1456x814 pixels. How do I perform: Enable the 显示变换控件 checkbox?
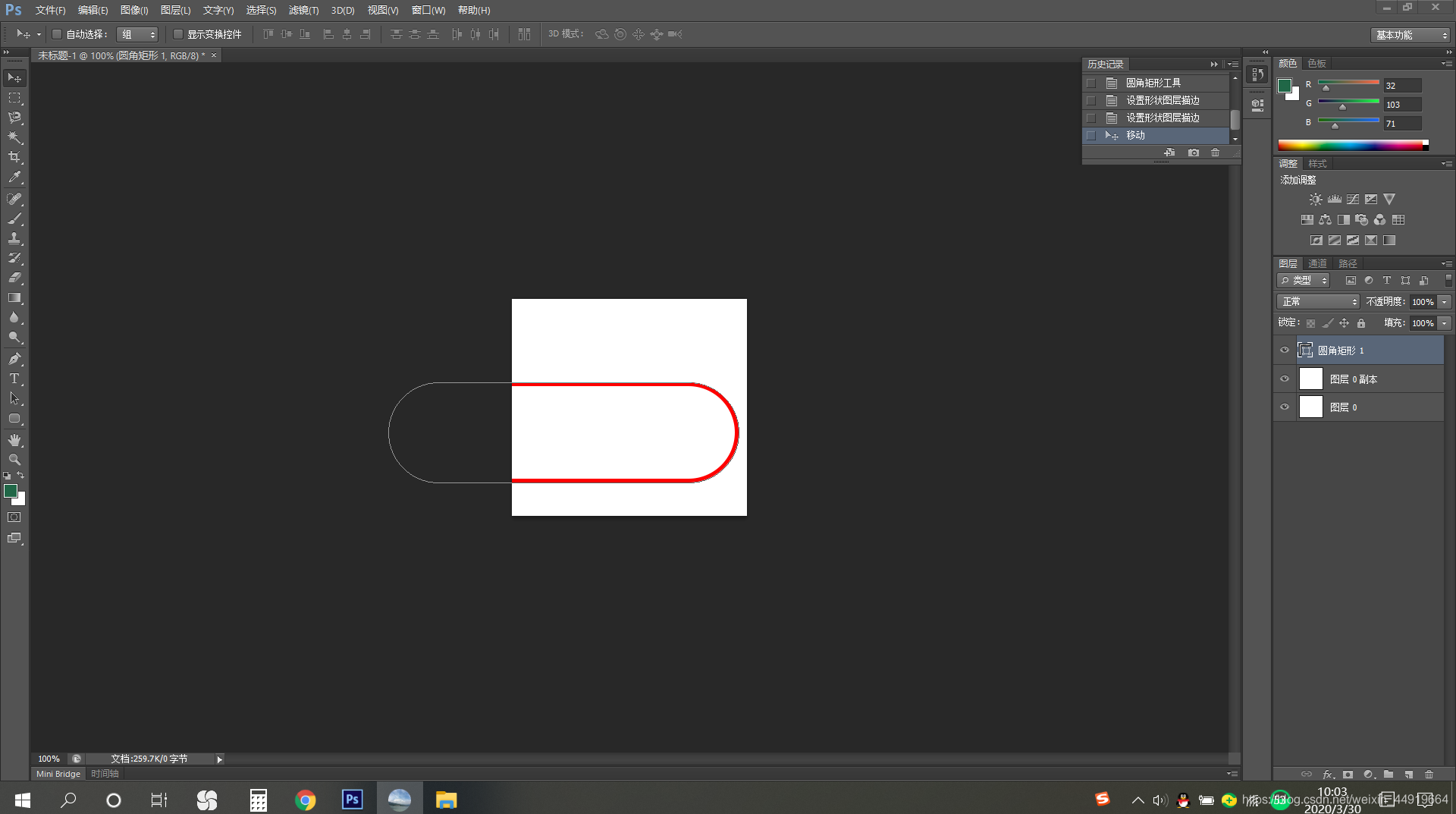[x=178, y=34]
